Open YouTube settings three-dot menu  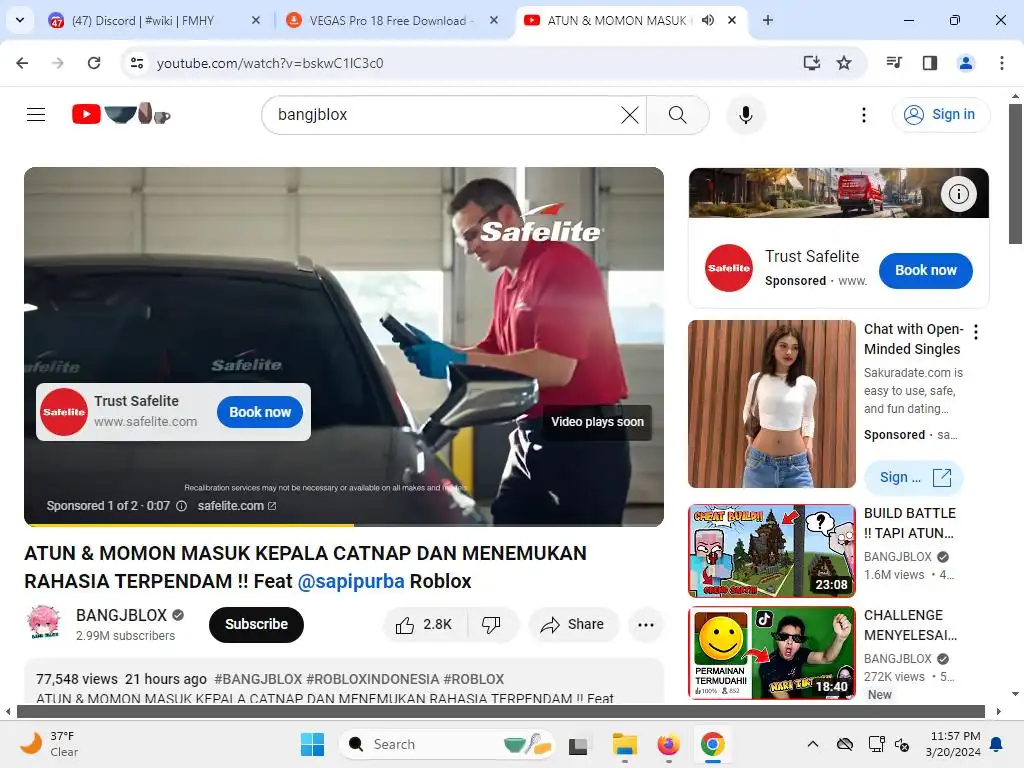click(863, 115)
